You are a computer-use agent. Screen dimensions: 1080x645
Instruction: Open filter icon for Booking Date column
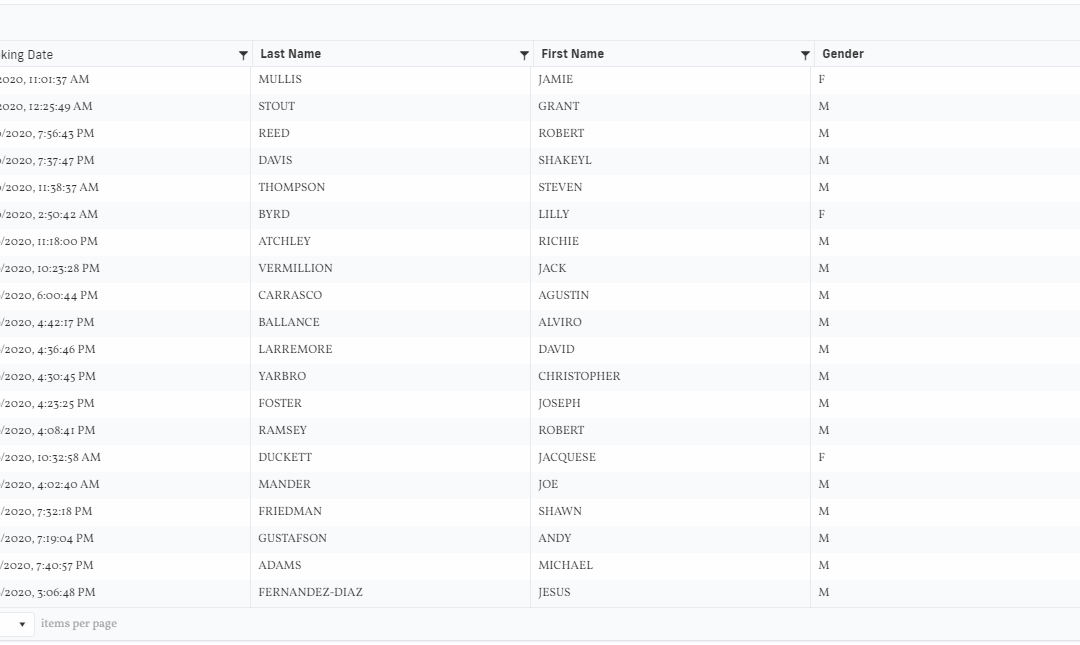coord(243,55)
